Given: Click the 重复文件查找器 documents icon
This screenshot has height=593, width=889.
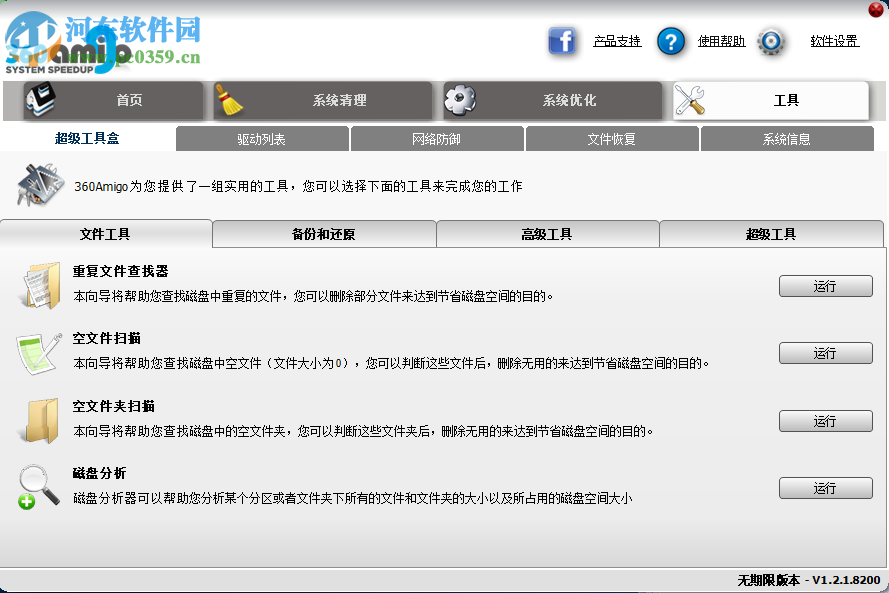Looking at the screenshot, I should [41, 285].
